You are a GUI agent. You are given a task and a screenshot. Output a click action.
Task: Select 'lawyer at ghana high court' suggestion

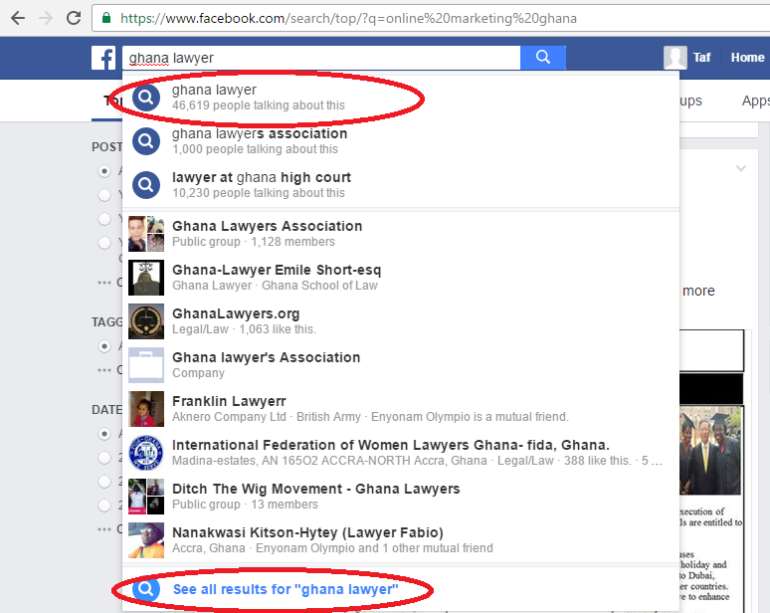click(401, 185)
